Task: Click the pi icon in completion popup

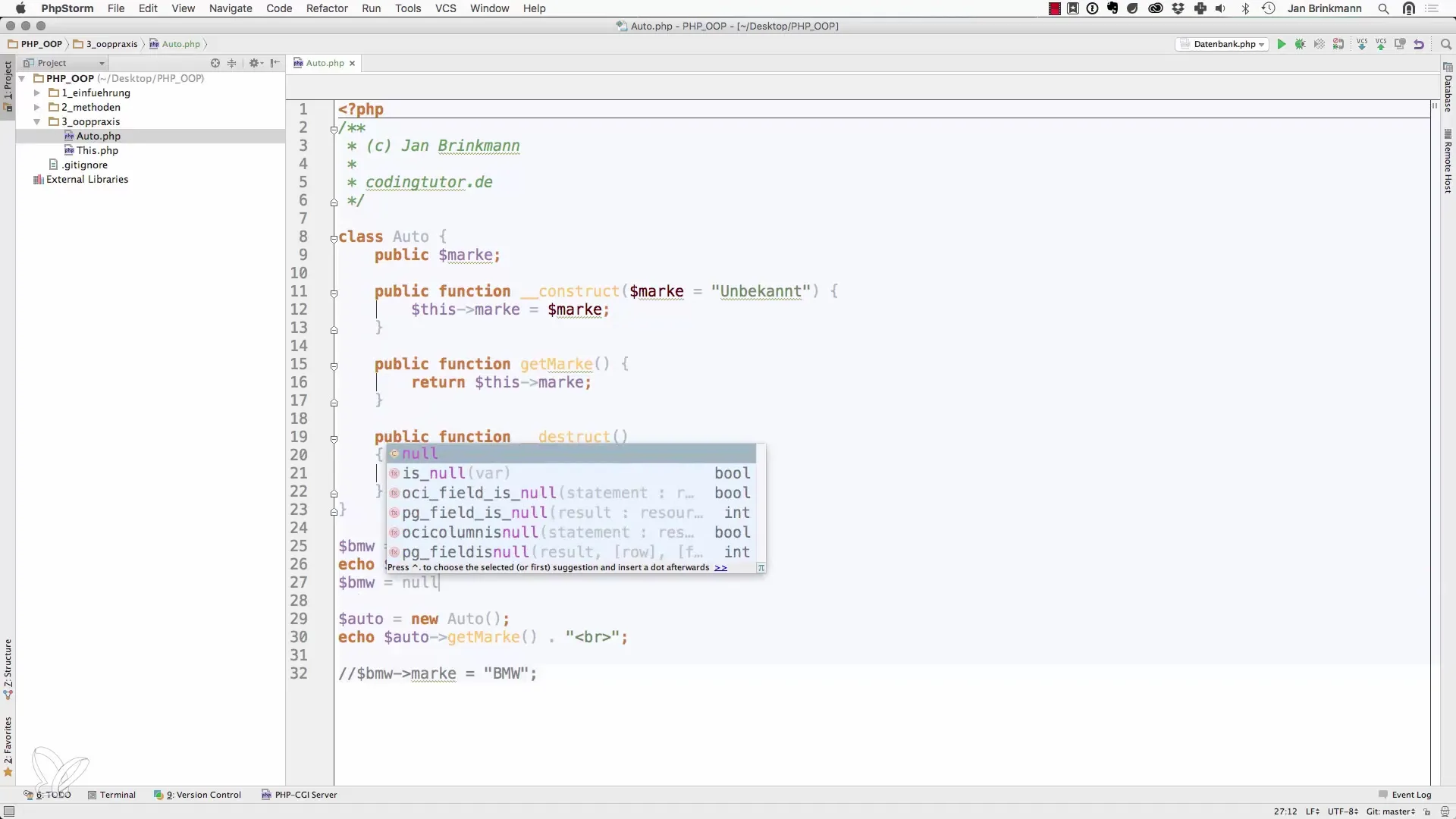Action: click(x=761, y=567)
